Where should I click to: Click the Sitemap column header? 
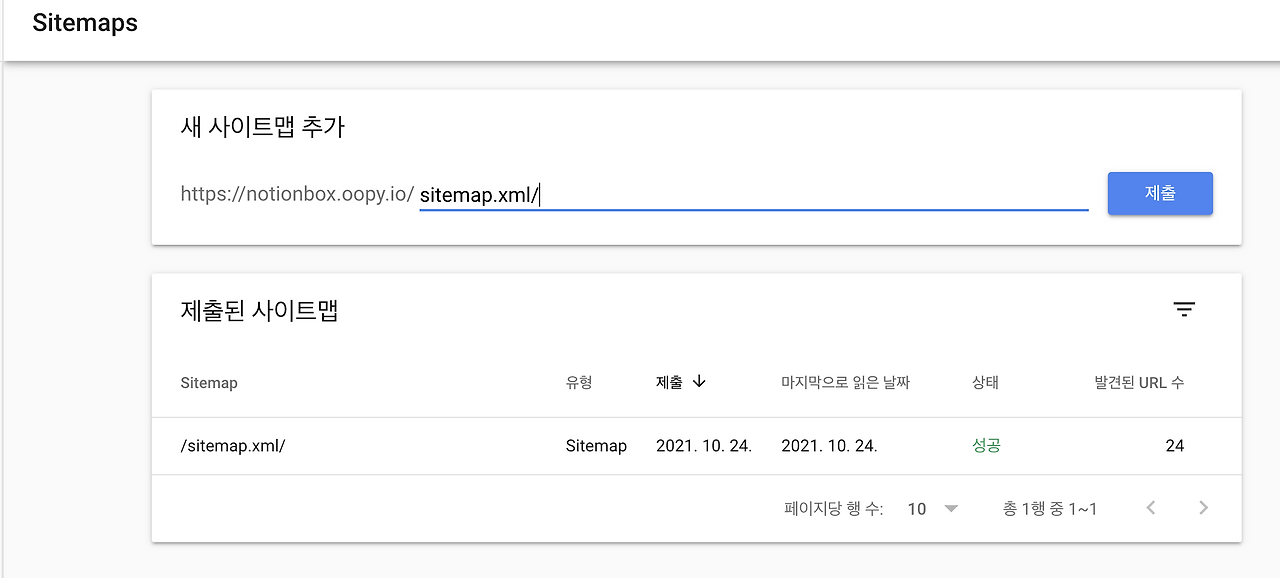(x=209, y=383)
